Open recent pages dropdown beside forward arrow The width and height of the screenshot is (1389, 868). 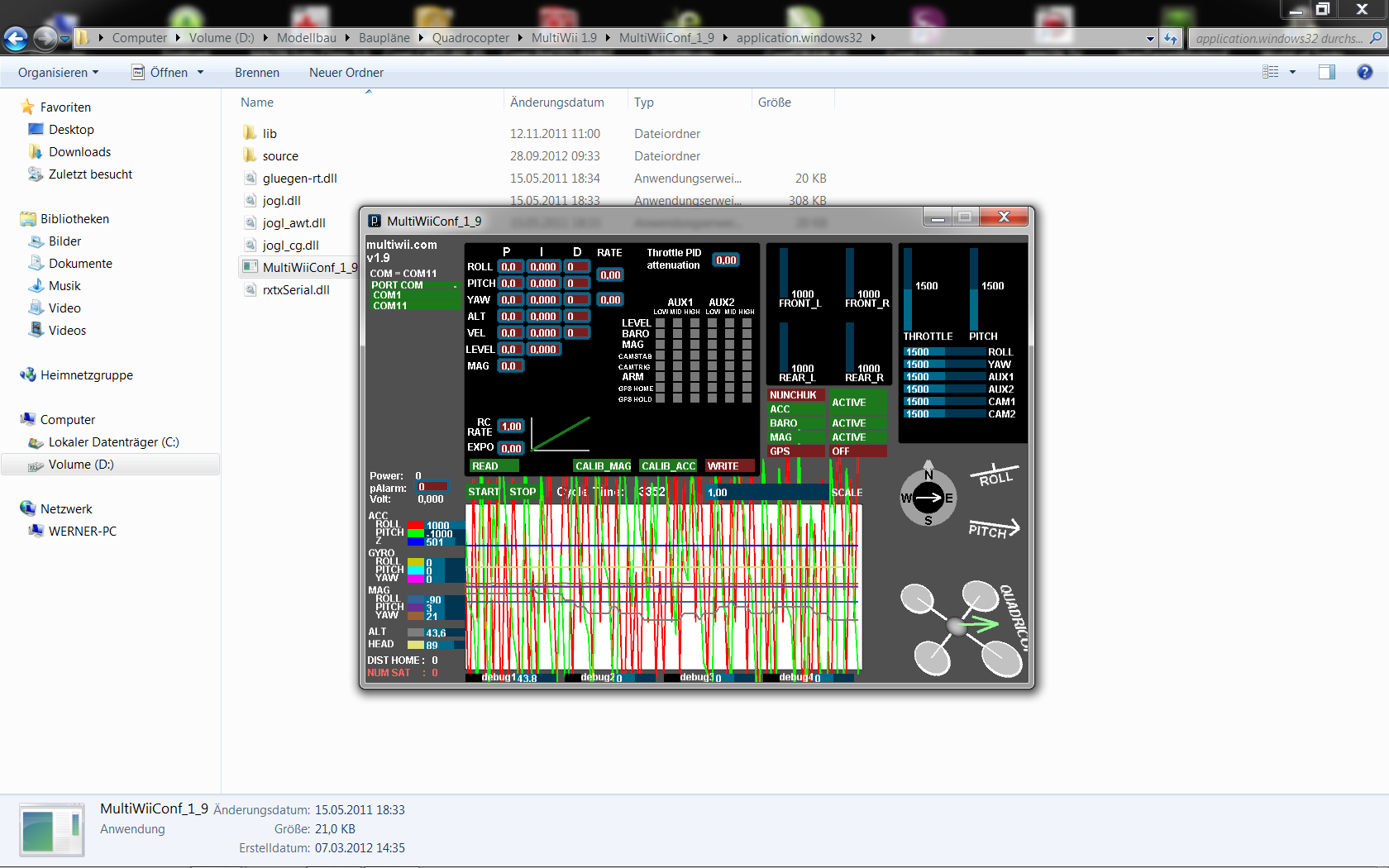coord(64,39)
